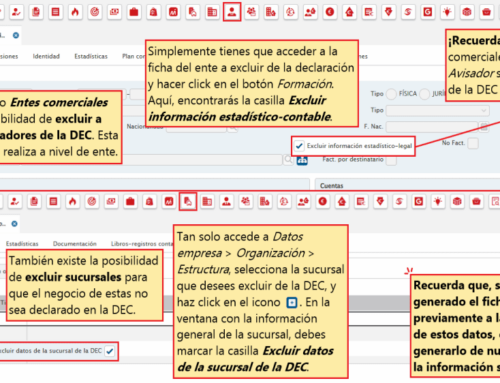
Task: Open the Tipo dropdown list
Action: click(437, 110)
